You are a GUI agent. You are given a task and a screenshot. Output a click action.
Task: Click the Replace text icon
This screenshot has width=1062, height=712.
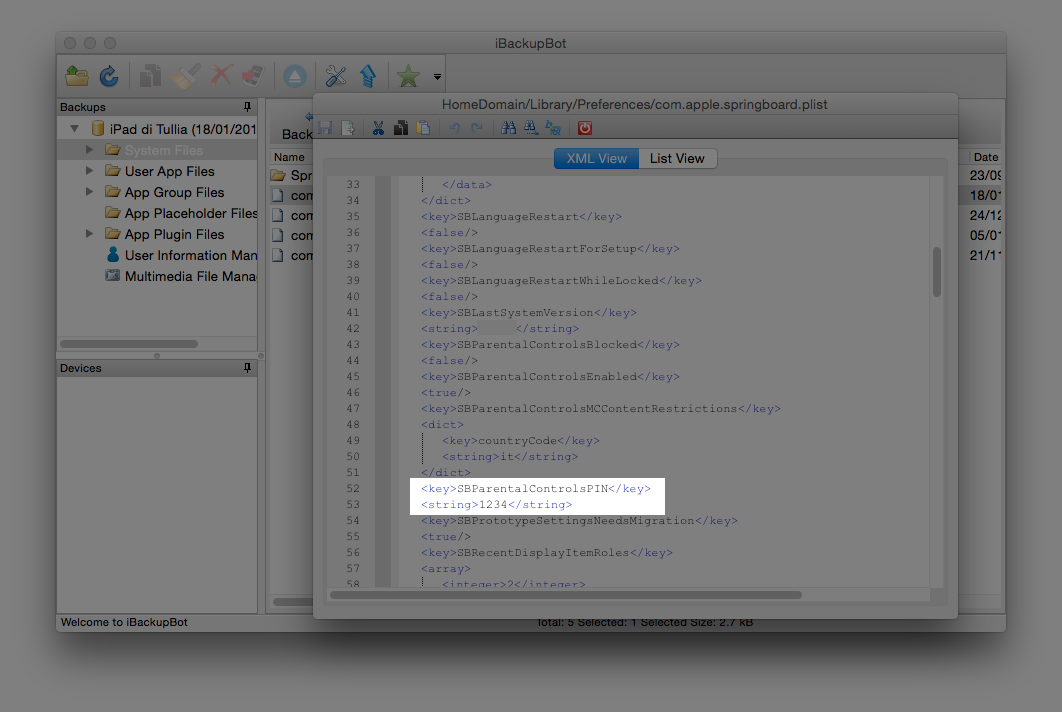coord(553,128)
